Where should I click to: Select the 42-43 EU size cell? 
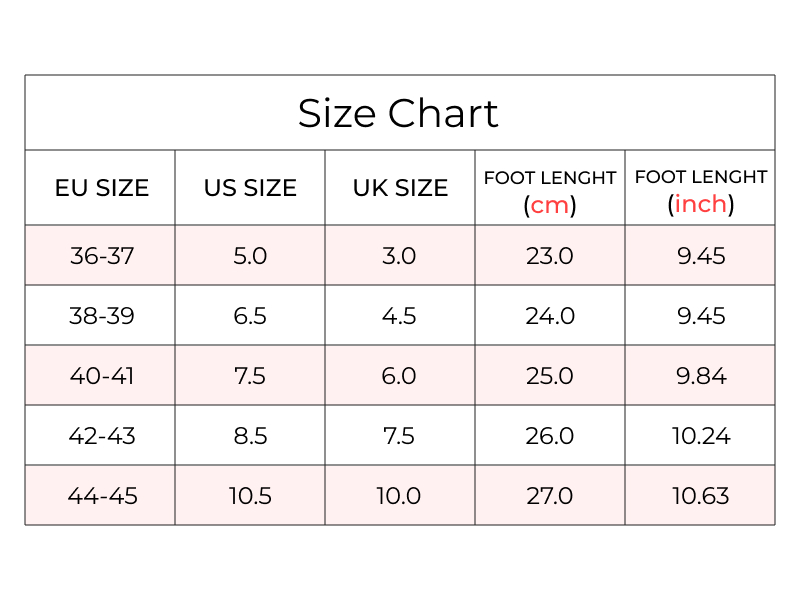[x=102, y=436]
